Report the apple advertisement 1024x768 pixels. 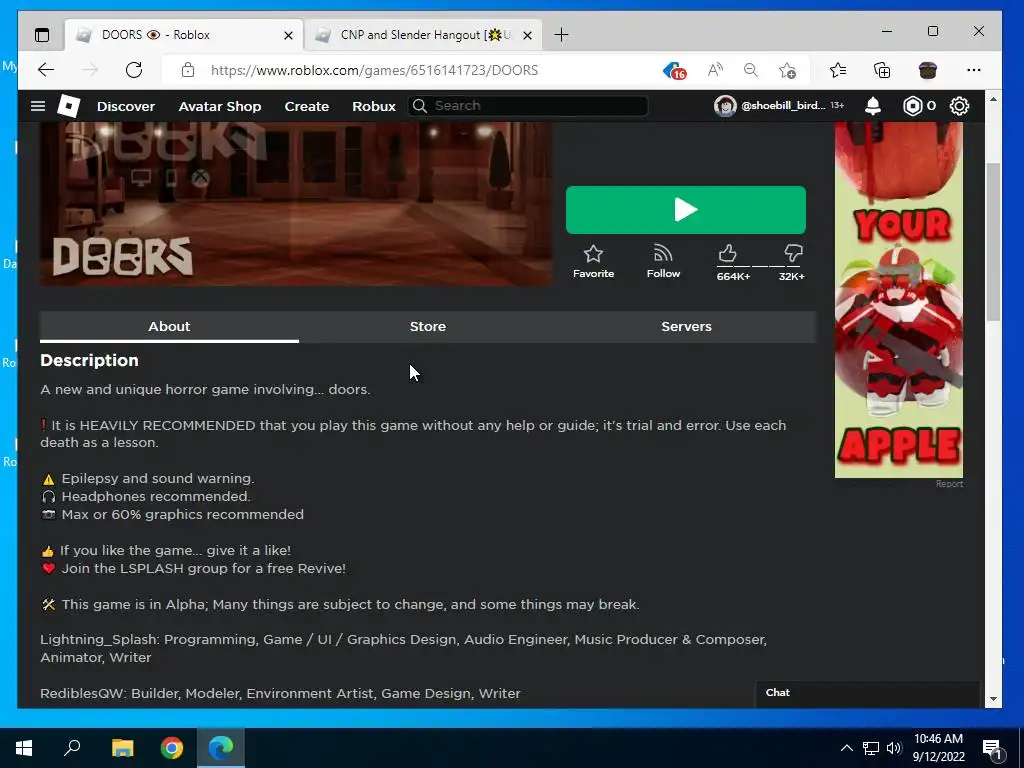[x=949, y=484]
